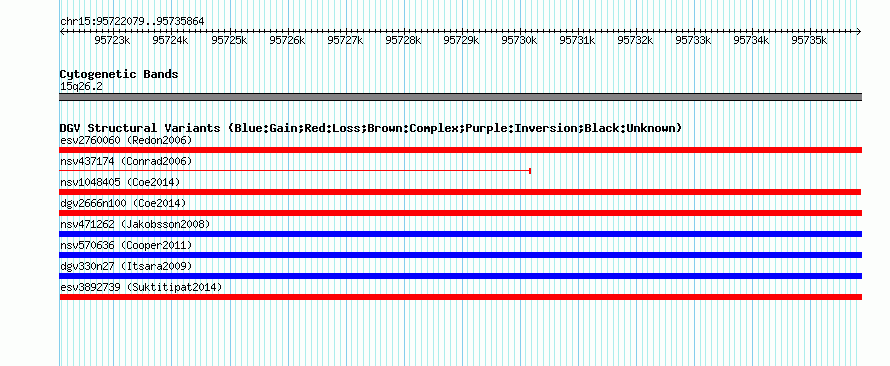Image resolution: width=890 pixels, height=366 pixels.
Task: Click the 95727k ruler position
Action: [x=346, y=40]
